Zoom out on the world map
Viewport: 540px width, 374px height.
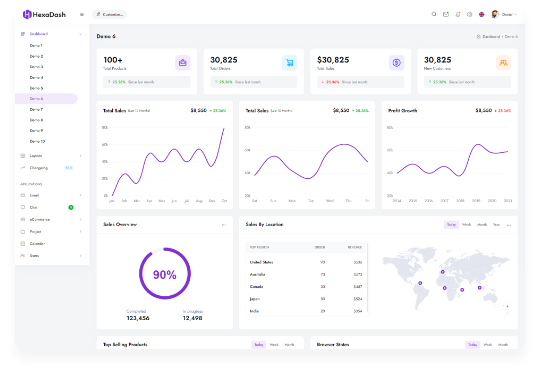pyautogui.click(x=507, y=313)
